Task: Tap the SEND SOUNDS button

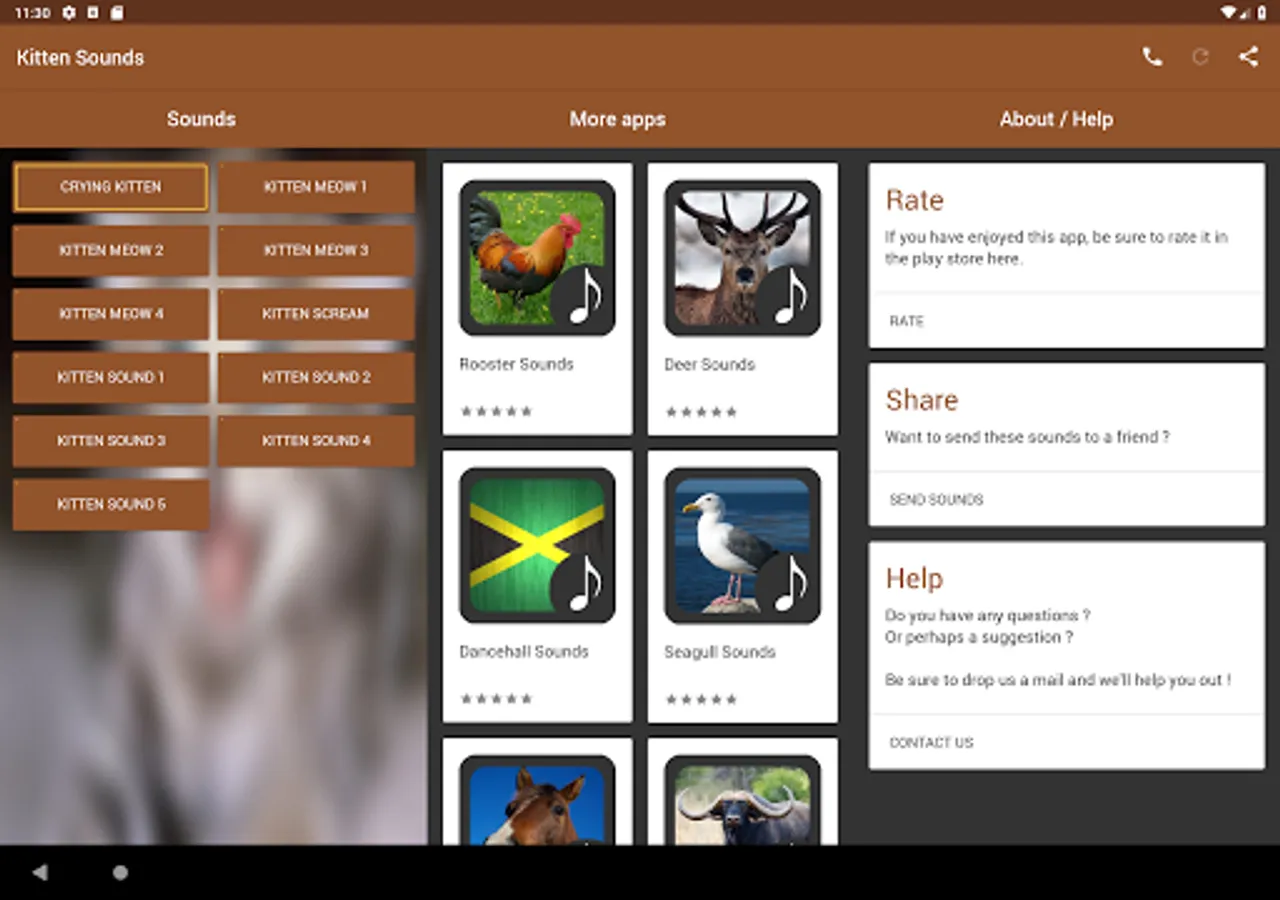Action: tap(937, 499)
